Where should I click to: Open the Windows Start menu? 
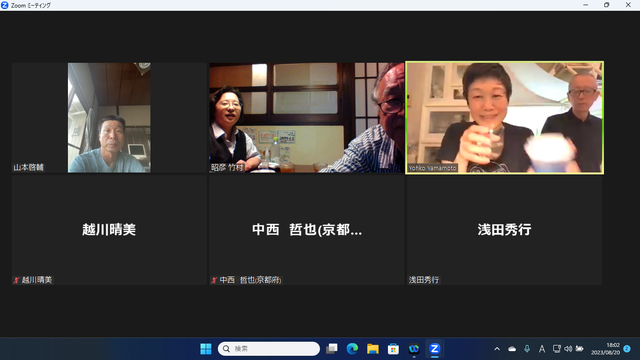pyautogui.click(x=206, y=349)
